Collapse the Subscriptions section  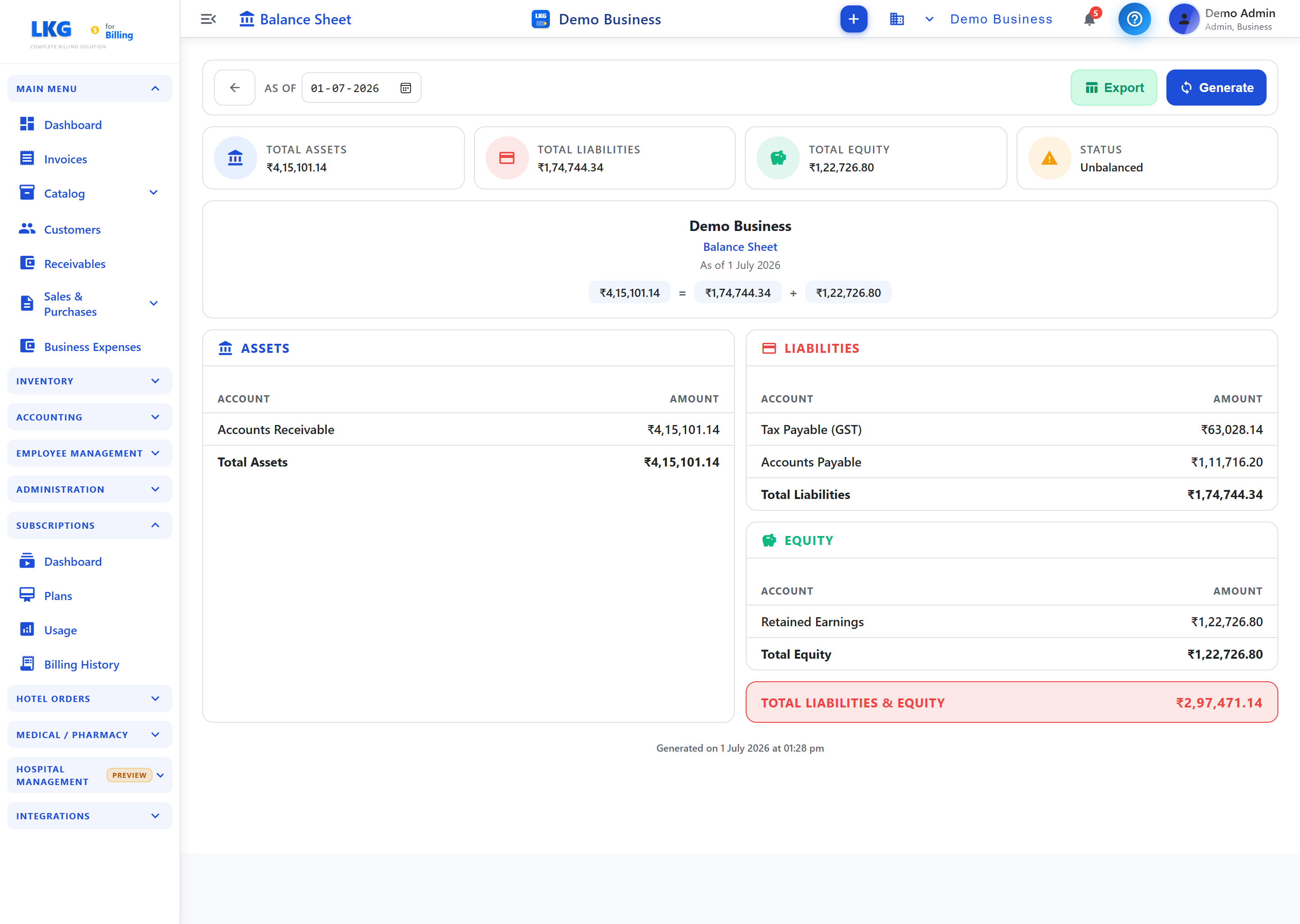point(89,526)
